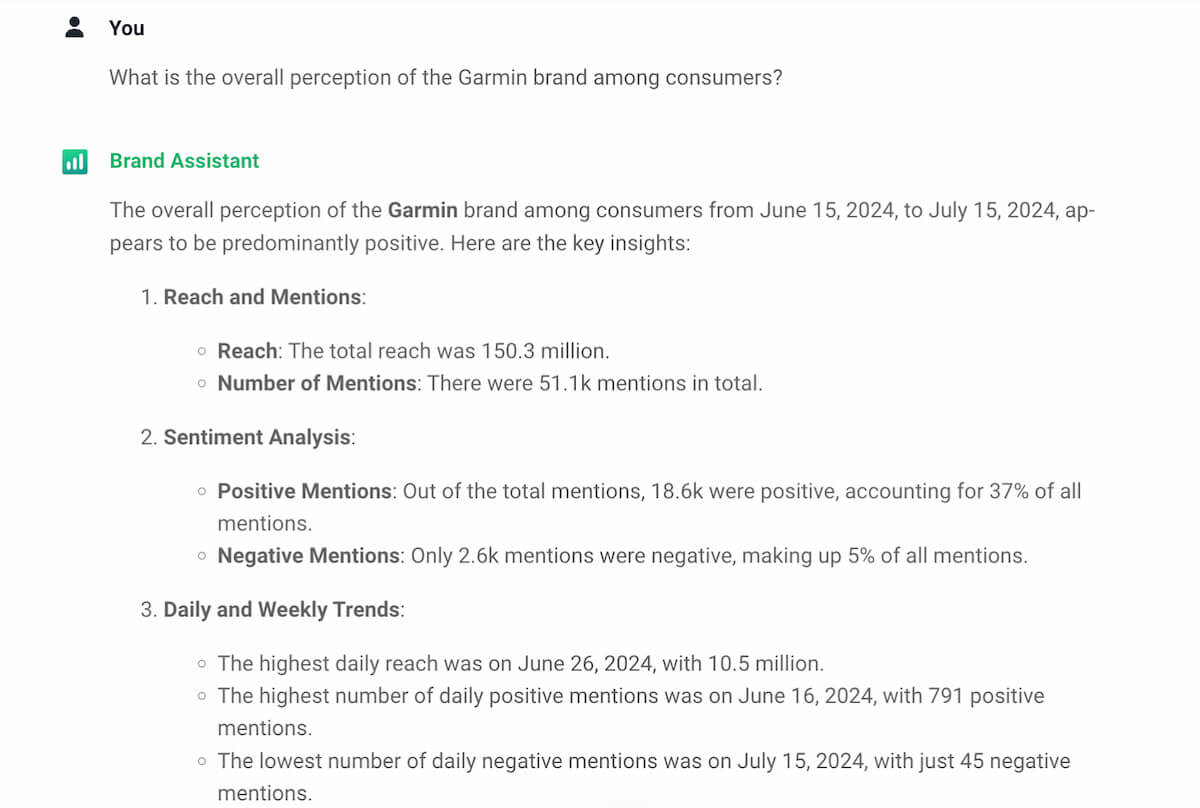Viewport: 1200px width, 808px height.
Task: Click the "Positive Mentions" bullet label
Action: click(305, 491)
